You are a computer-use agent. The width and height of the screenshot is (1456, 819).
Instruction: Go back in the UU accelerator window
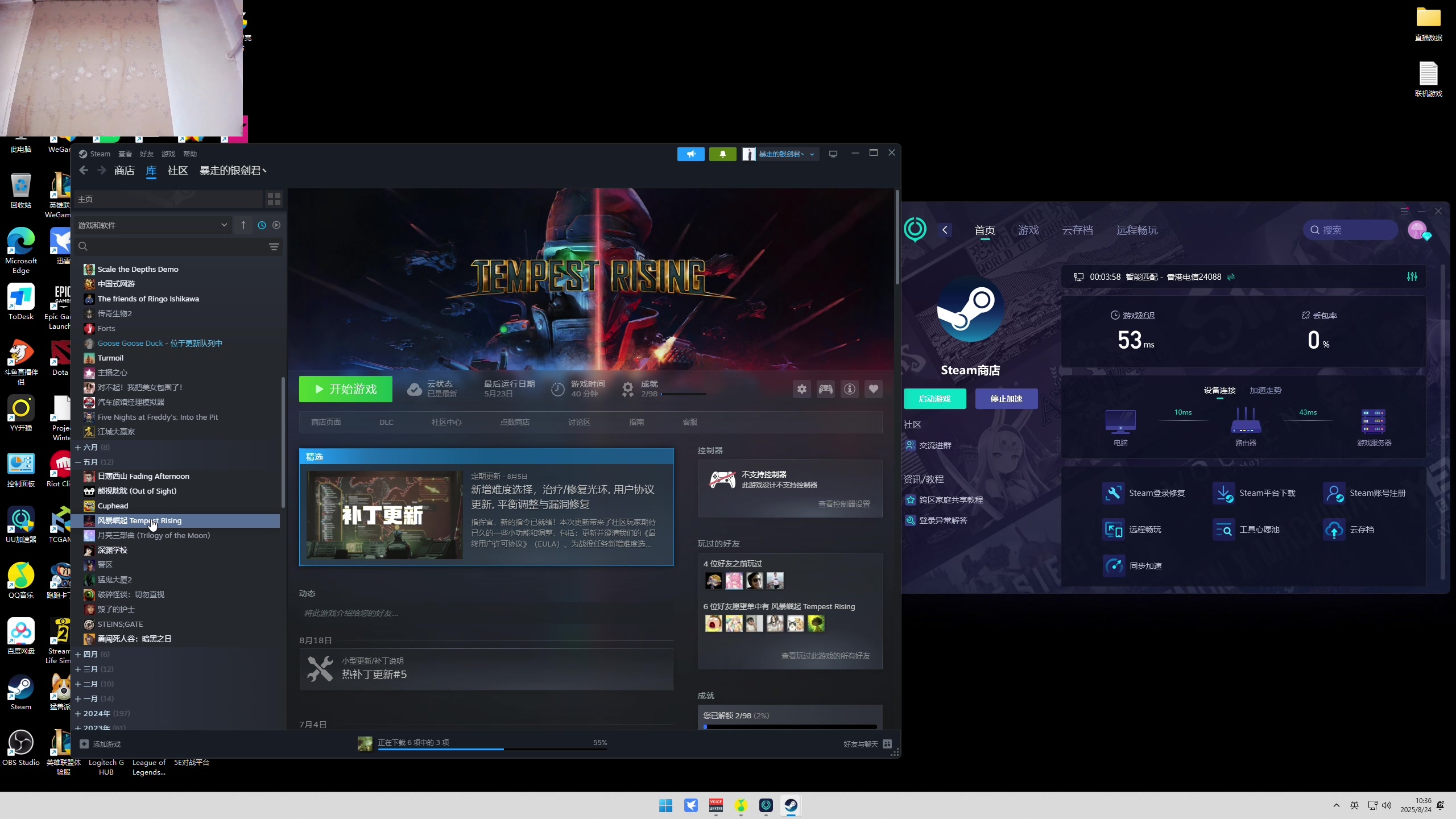[x=945, y=230]
